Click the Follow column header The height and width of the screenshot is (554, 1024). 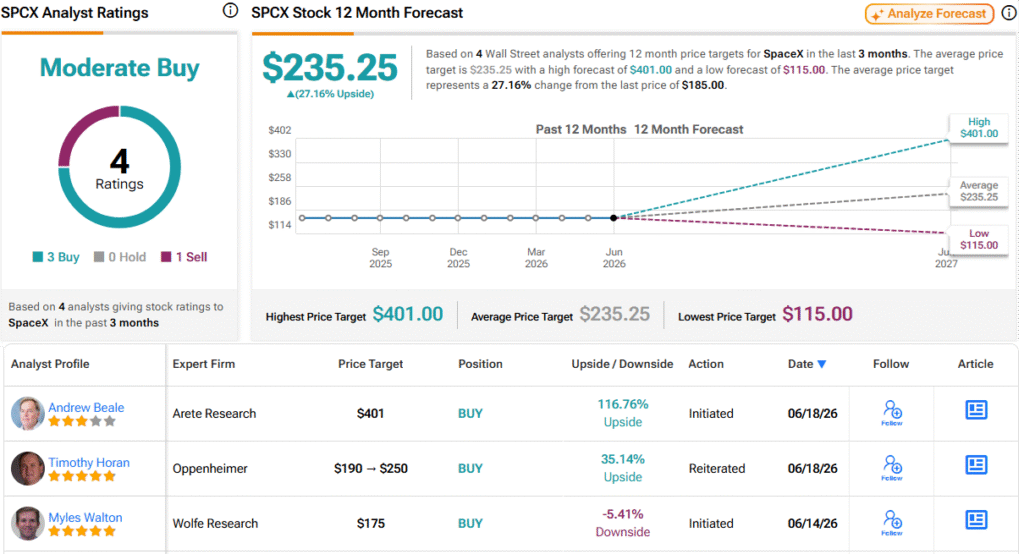(891, 364)
